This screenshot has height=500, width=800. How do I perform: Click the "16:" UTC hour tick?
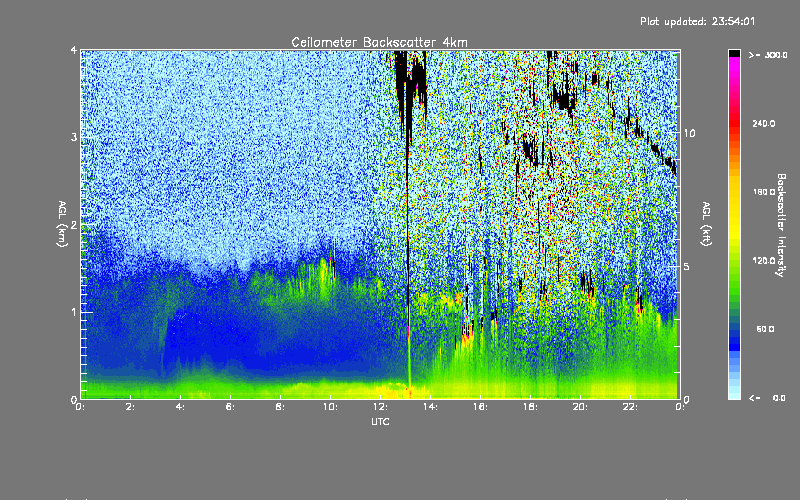[x=480, y=407]
